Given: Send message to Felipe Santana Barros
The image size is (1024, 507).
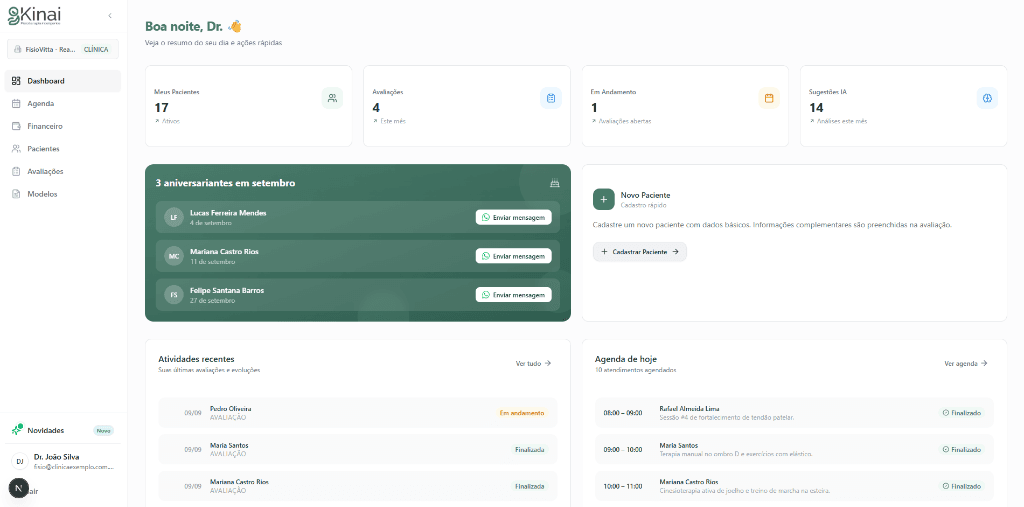Looking at the screenshot, I should coord(513,295).
